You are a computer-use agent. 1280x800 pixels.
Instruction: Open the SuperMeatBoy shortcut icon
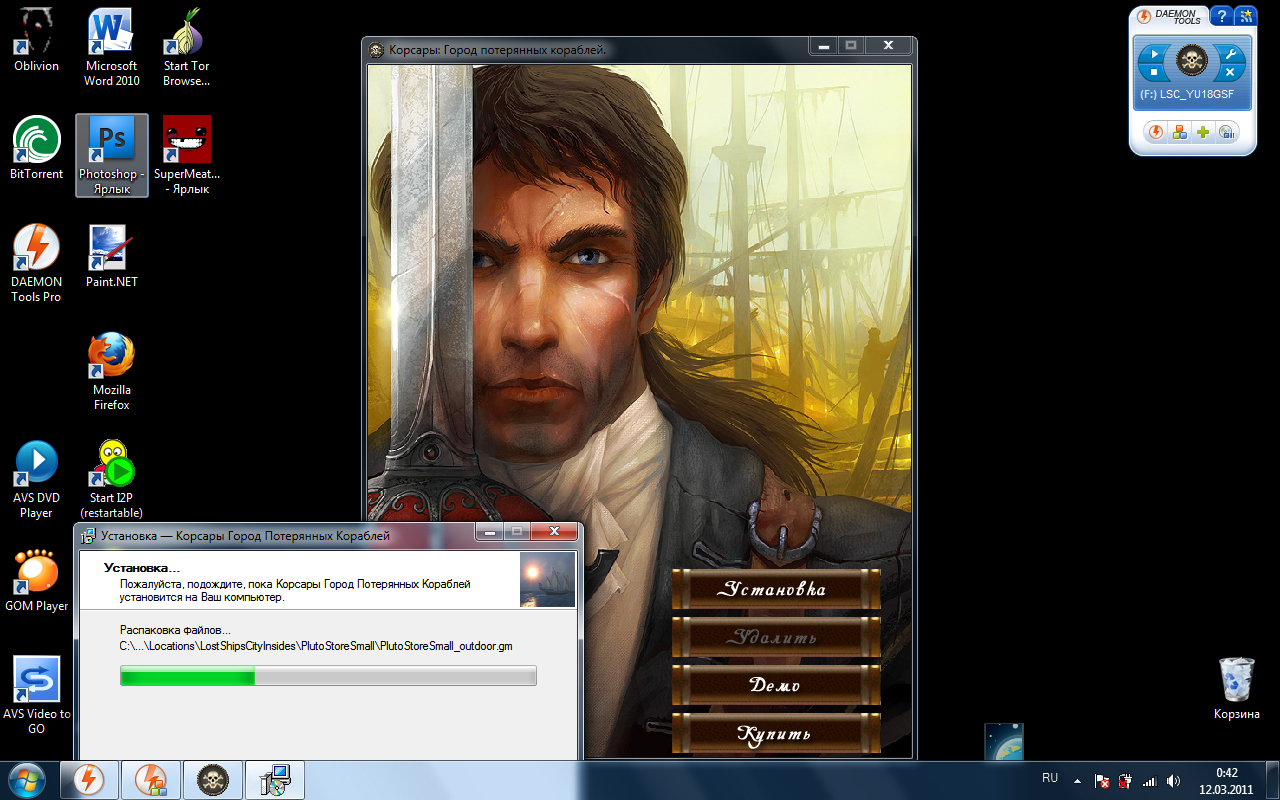(x=187, y=155)
